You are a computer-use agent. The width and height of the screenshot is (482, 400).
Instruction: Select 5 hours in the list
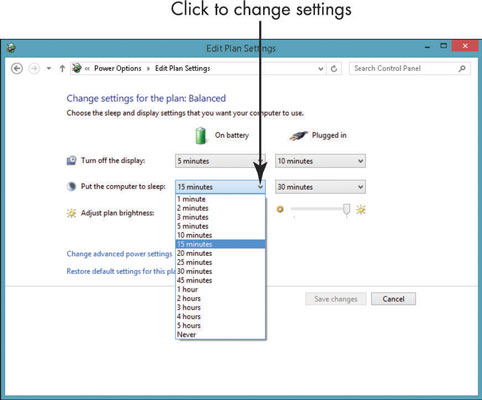[x=220, y=325]
